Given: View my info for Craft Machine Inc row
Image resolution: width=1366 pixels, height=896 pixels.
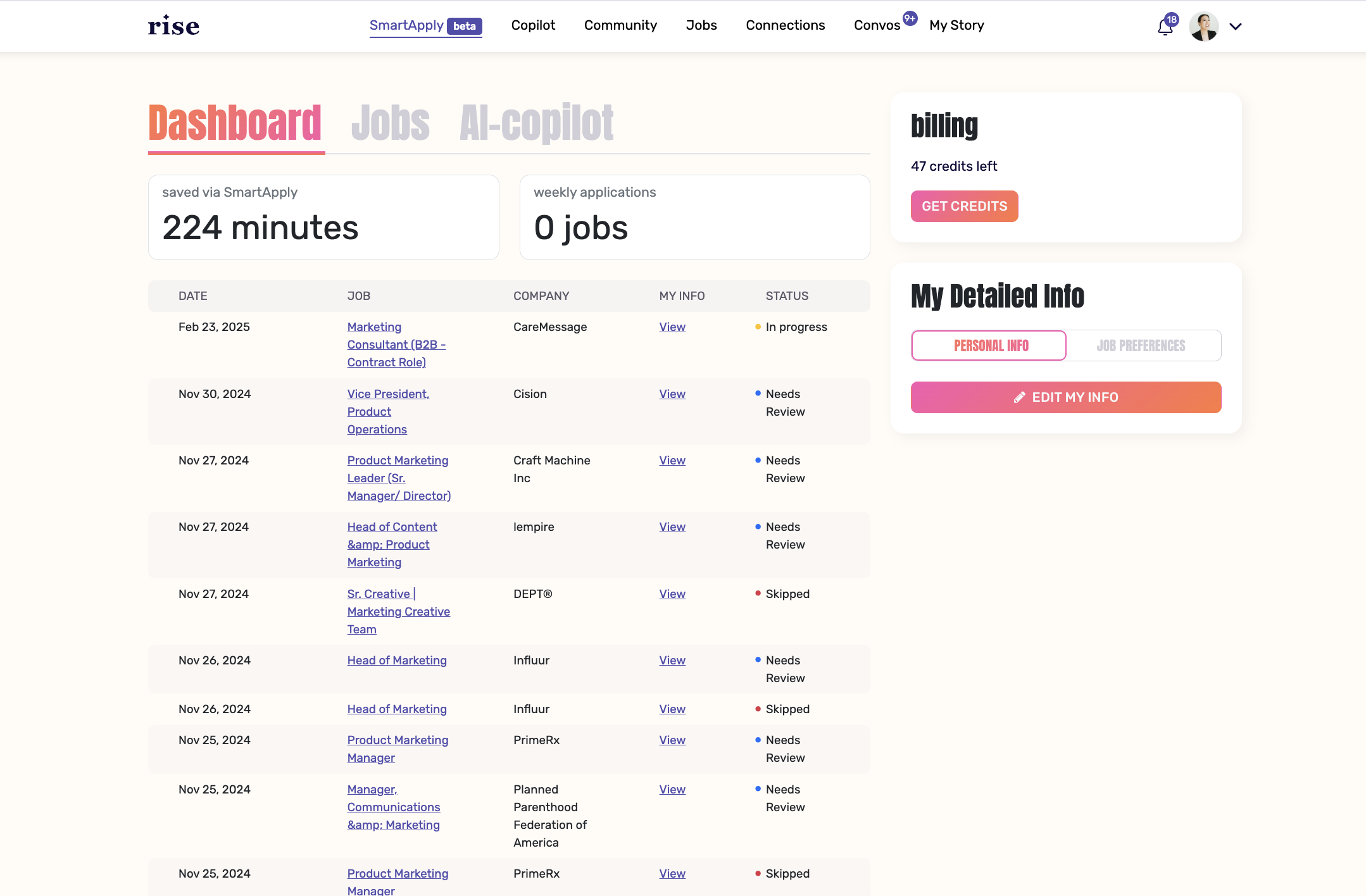Looking at the screenshot, I should tap(672, 461).
